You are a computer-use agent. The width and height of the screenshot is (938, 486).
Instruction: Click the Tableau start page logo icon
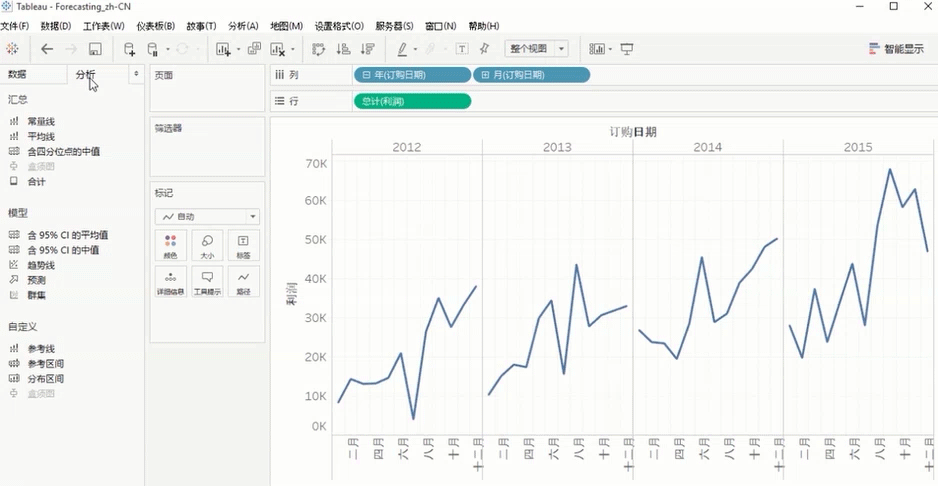12,49
